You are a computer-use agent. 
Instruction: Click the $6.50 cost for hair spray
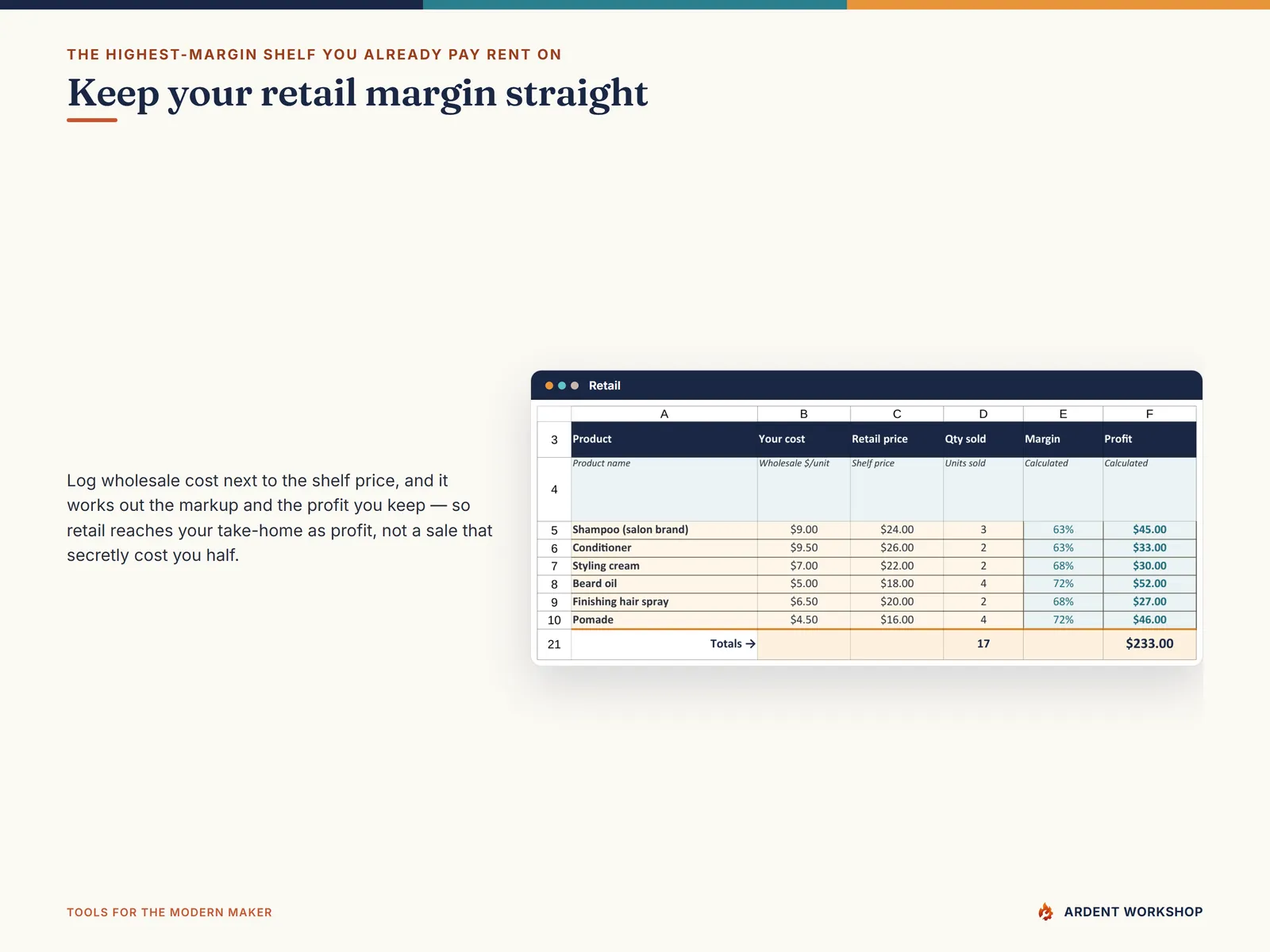coord(804,602)
